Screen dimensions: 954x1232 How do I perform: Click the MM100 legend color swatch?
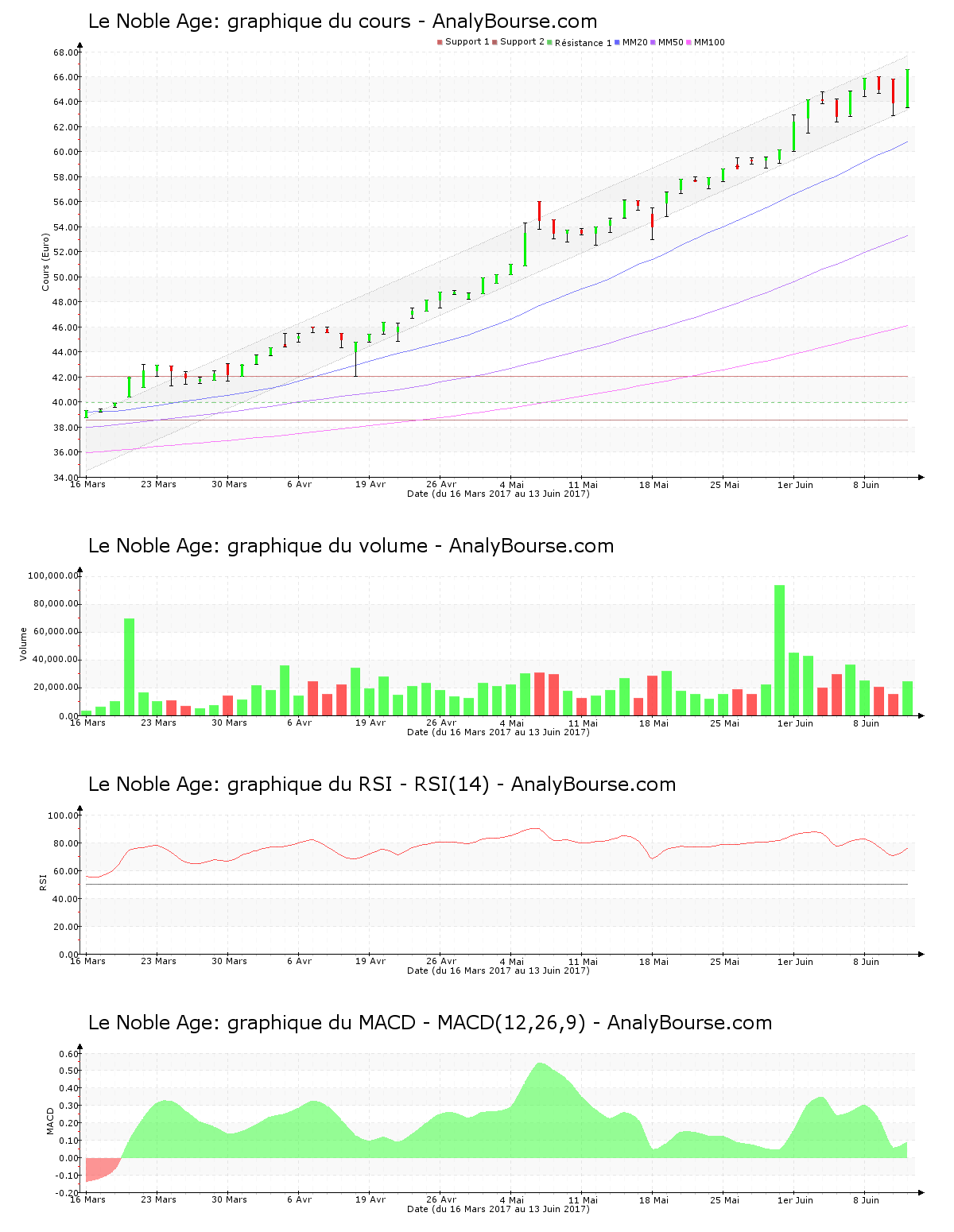pos(689,42)
